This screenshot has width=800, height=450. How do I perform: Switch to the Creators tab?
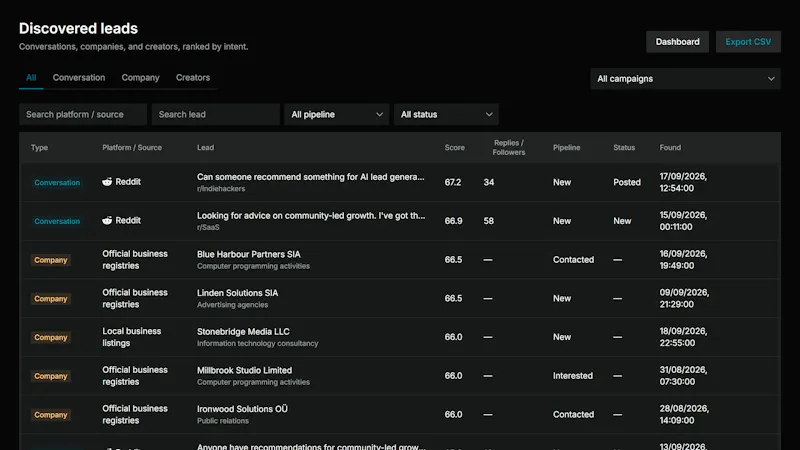(x=193, y=78)
